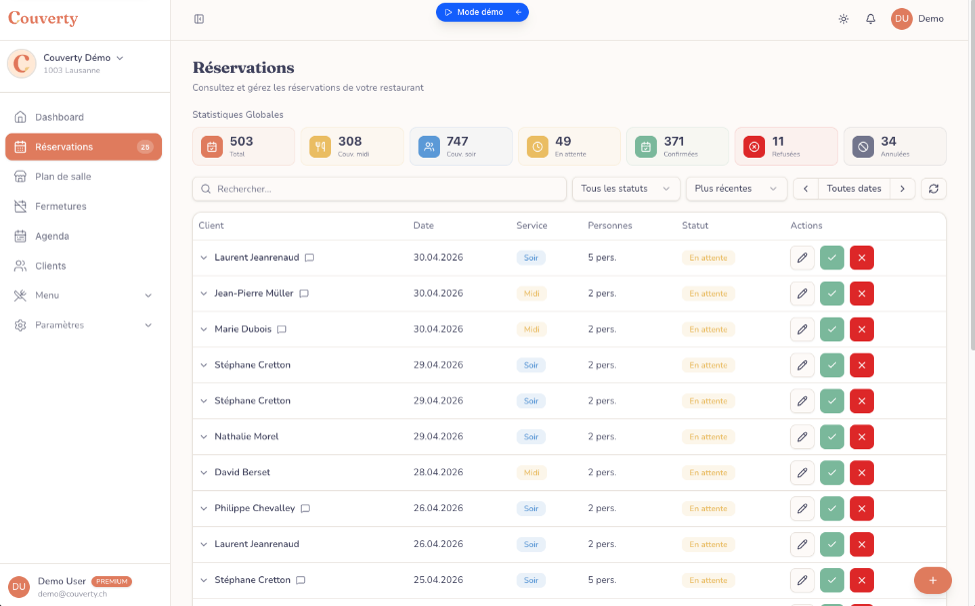Refuse David Berset's reservation
975x606 pixels.
862,473
